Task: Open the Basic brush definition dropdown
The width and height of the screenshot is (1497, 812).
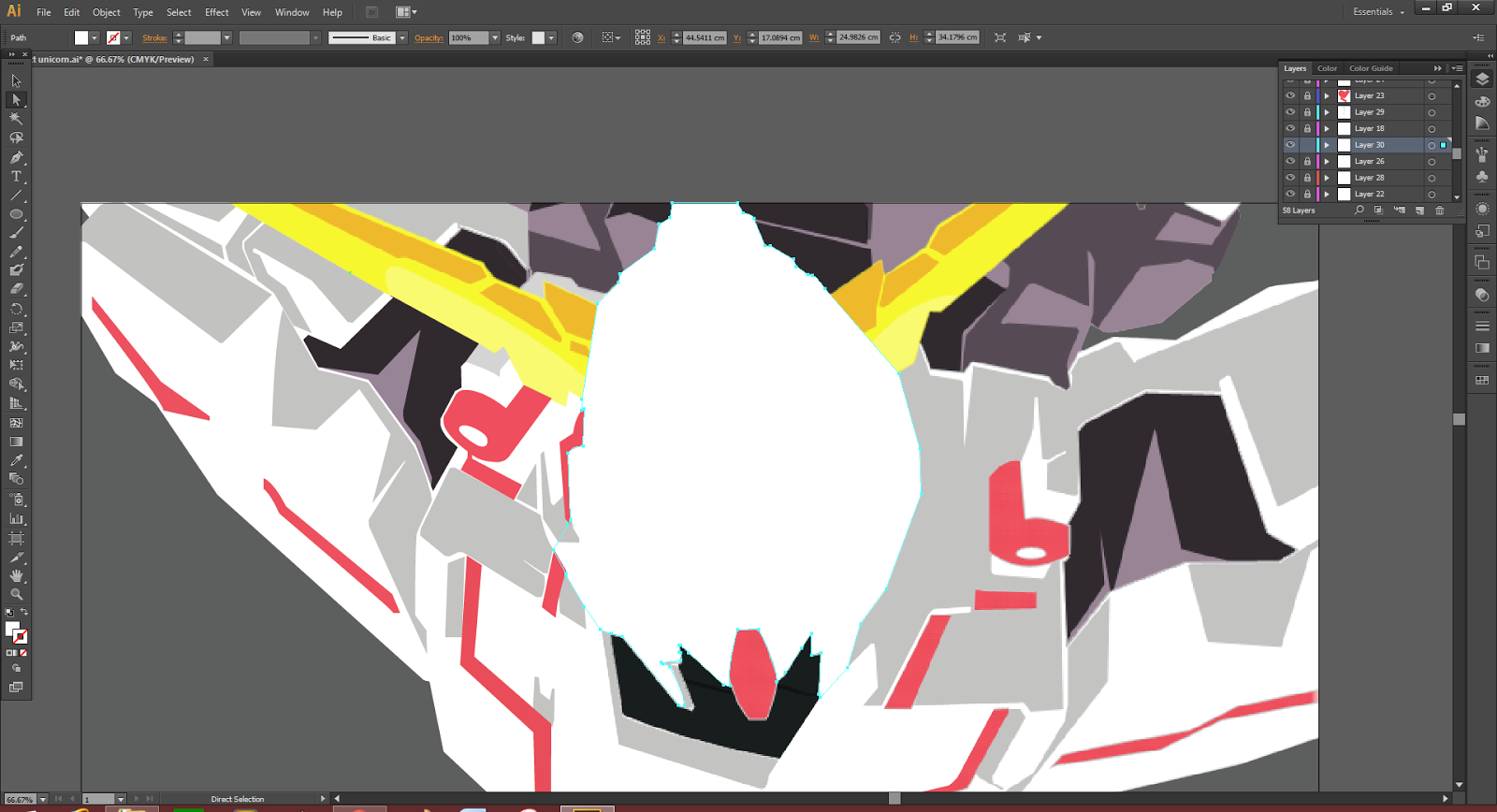Action: pos(402,37)
